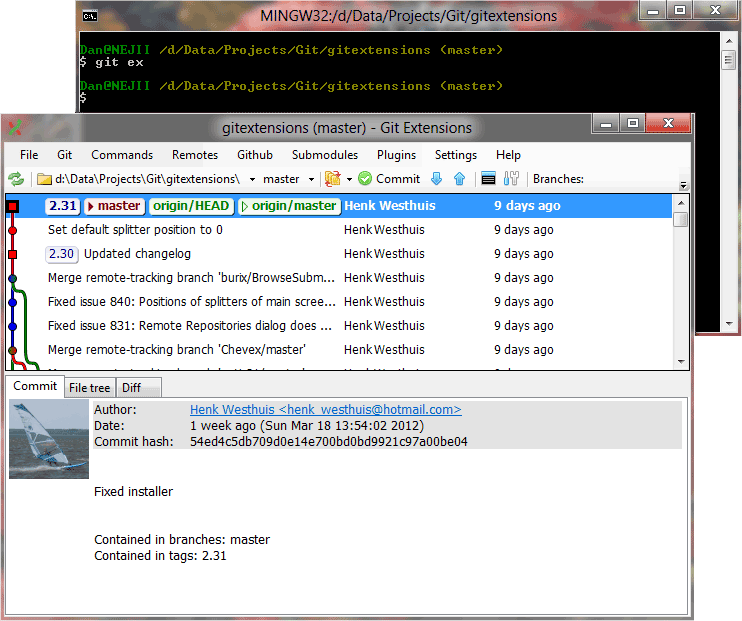
Task: Click the console window scroll up arrow
Action: [729, 41]
